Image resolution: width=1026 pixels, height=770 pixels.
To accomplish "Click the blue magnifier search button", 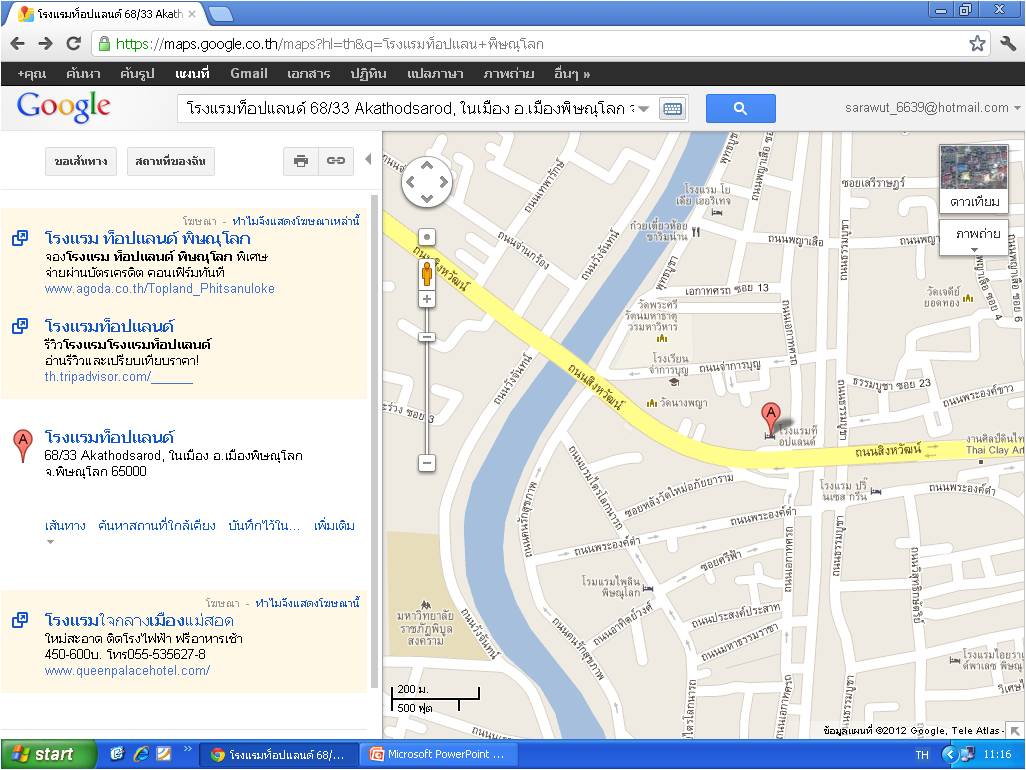I will point(741,108).
